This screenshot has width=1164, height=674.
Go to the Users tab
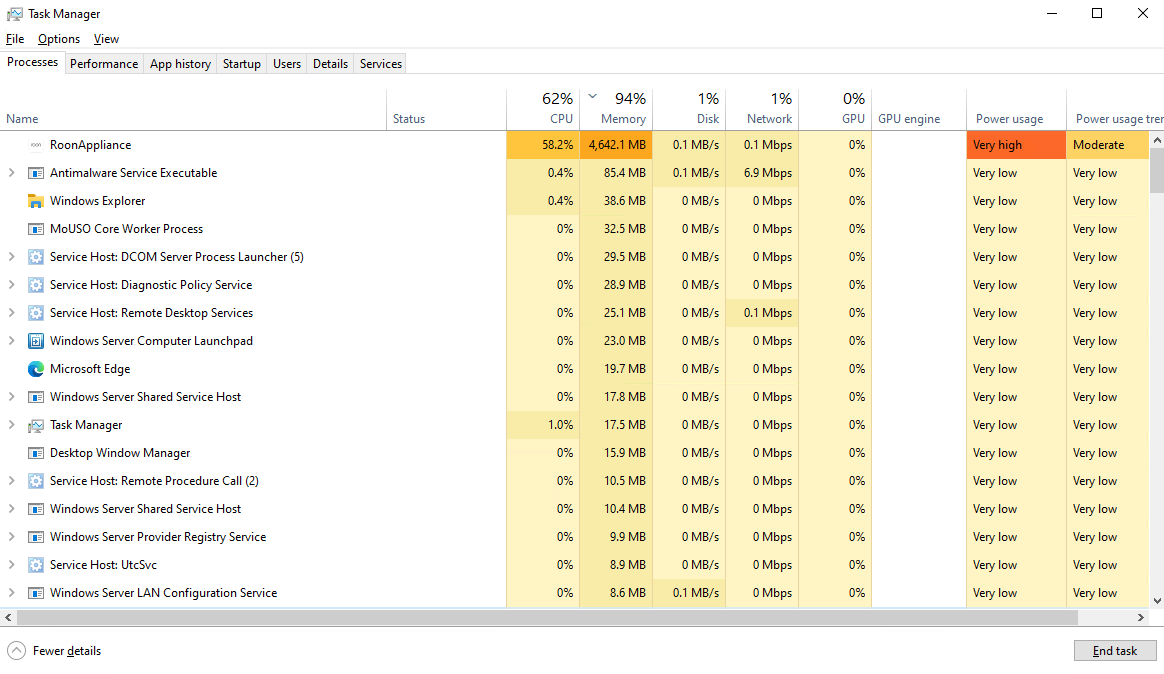click(x=287, y=64)
